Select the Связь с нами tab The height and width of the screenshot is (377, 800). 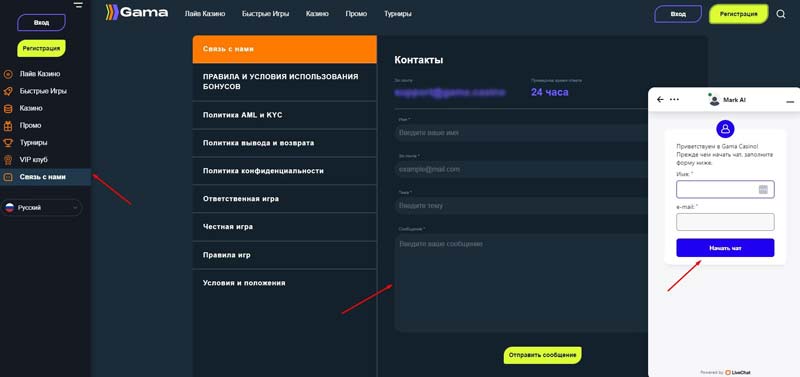284,49
